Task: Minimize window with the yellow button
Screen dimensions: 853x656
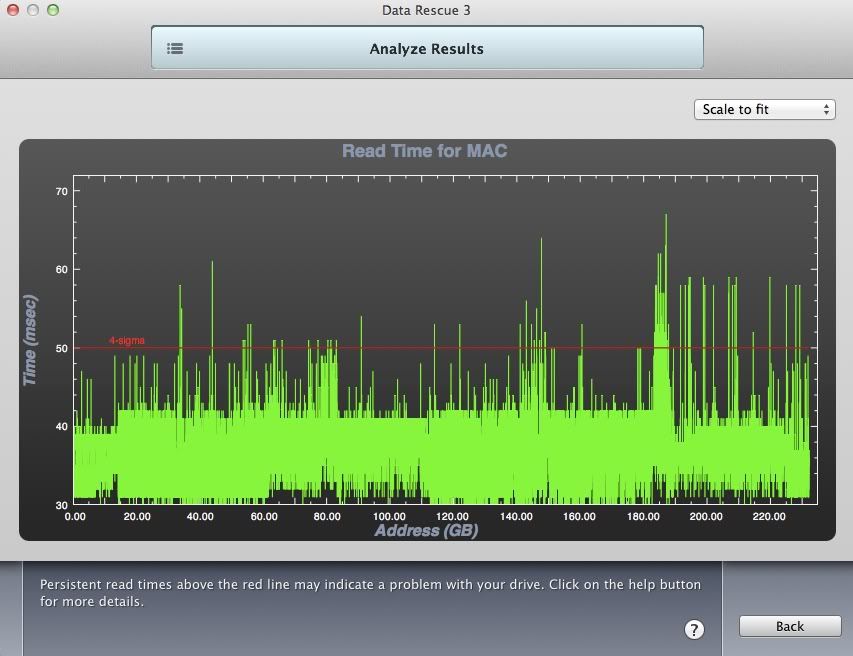Action: coord(33,10)
